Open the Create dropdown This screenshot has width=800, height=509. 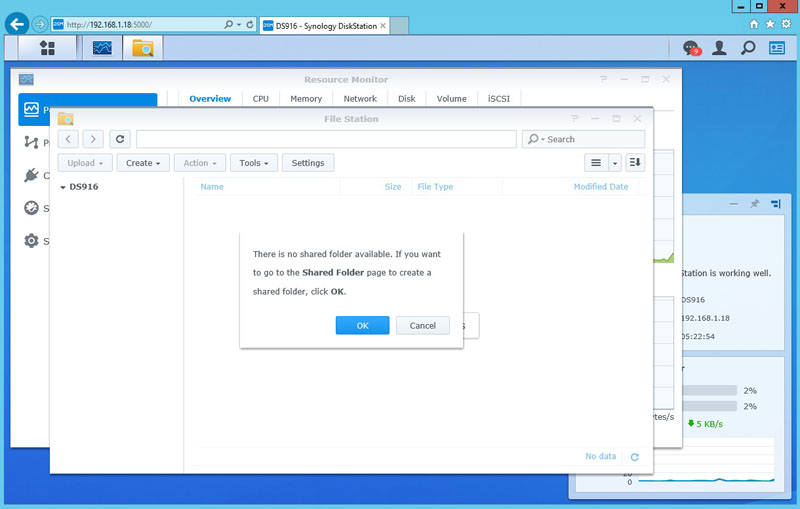coord(143,163)
